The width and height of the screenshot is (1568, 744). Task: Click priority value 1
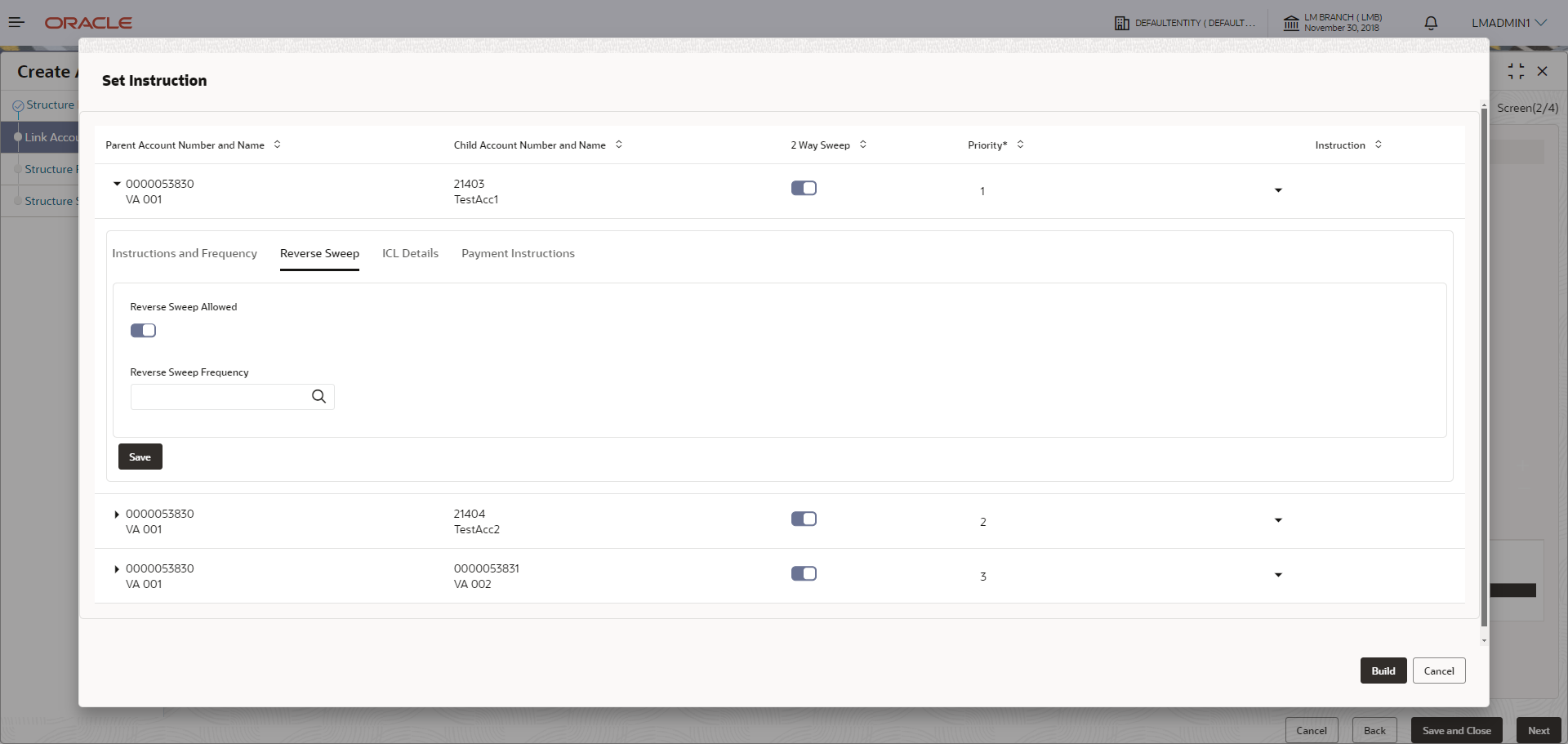(982, 192)
